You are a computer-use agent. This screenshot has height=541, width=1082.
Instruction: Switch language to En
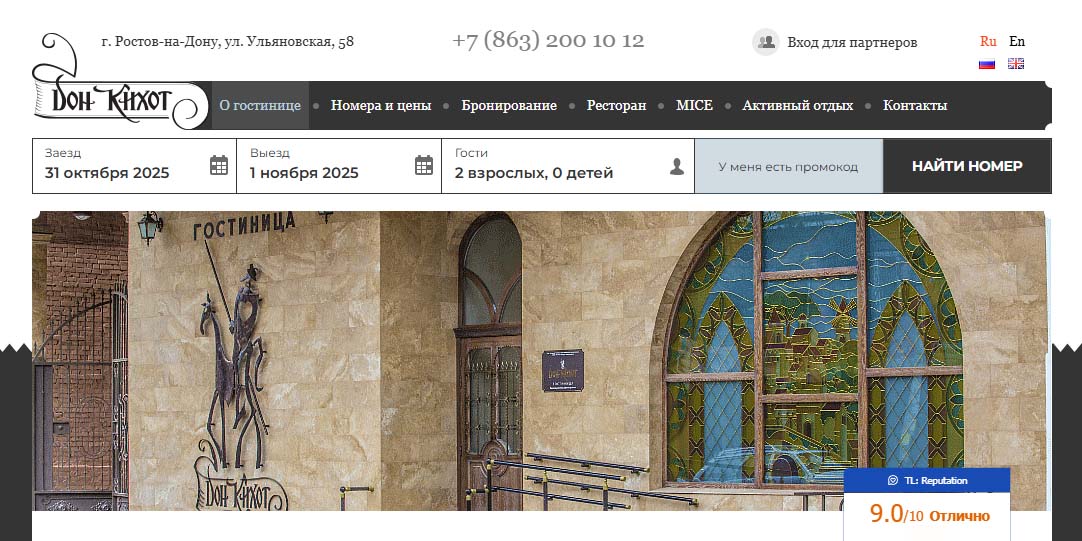pos(1017,41)
